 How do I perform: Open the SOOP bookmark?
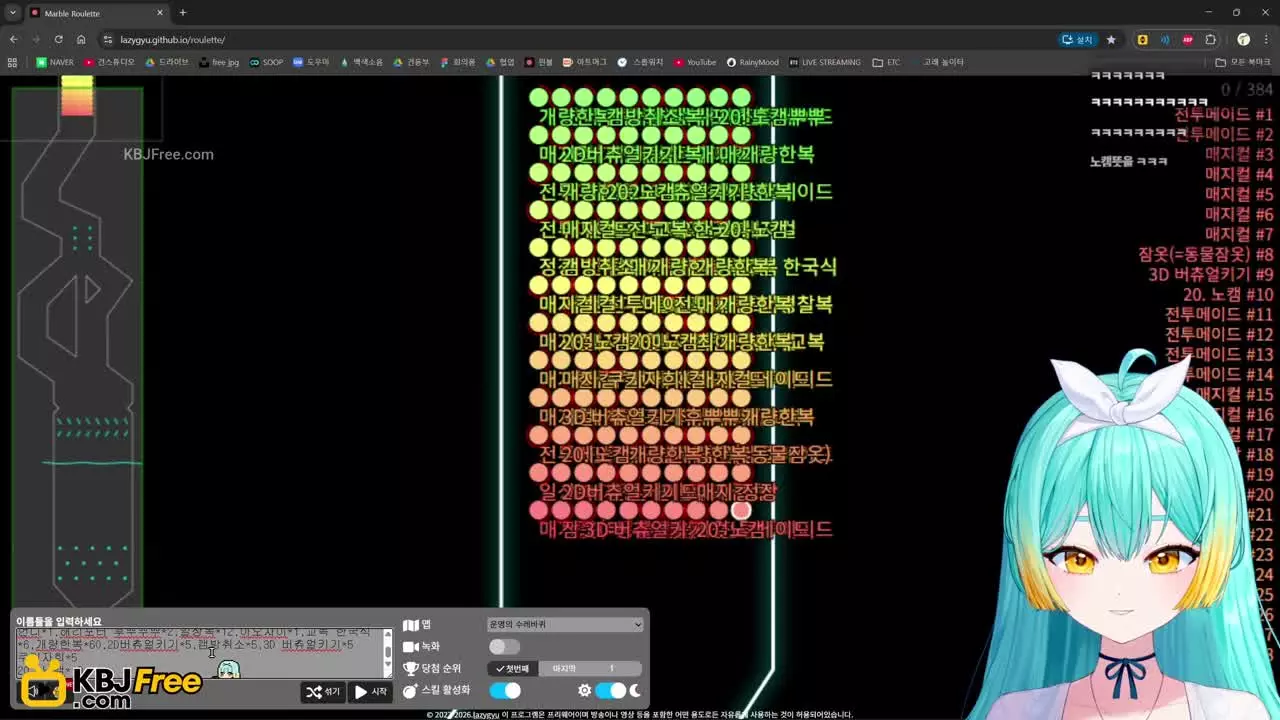266,62
